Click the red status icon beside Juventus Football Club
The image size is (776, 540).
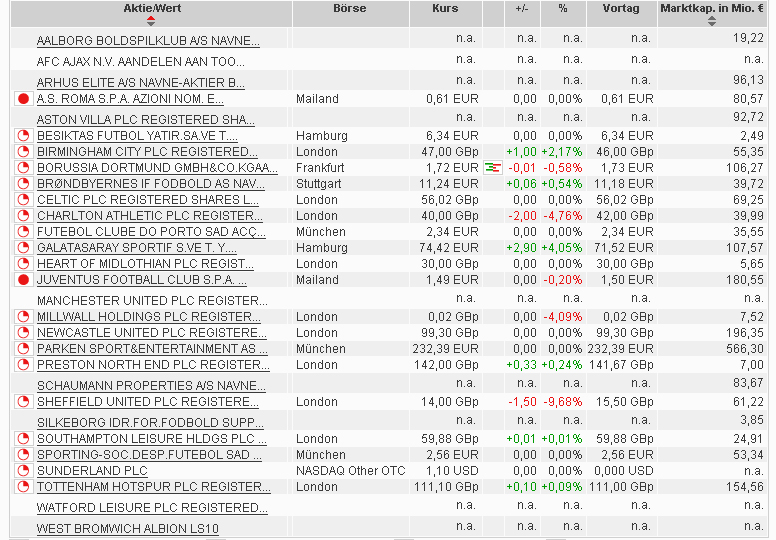(x=23, y=280)
